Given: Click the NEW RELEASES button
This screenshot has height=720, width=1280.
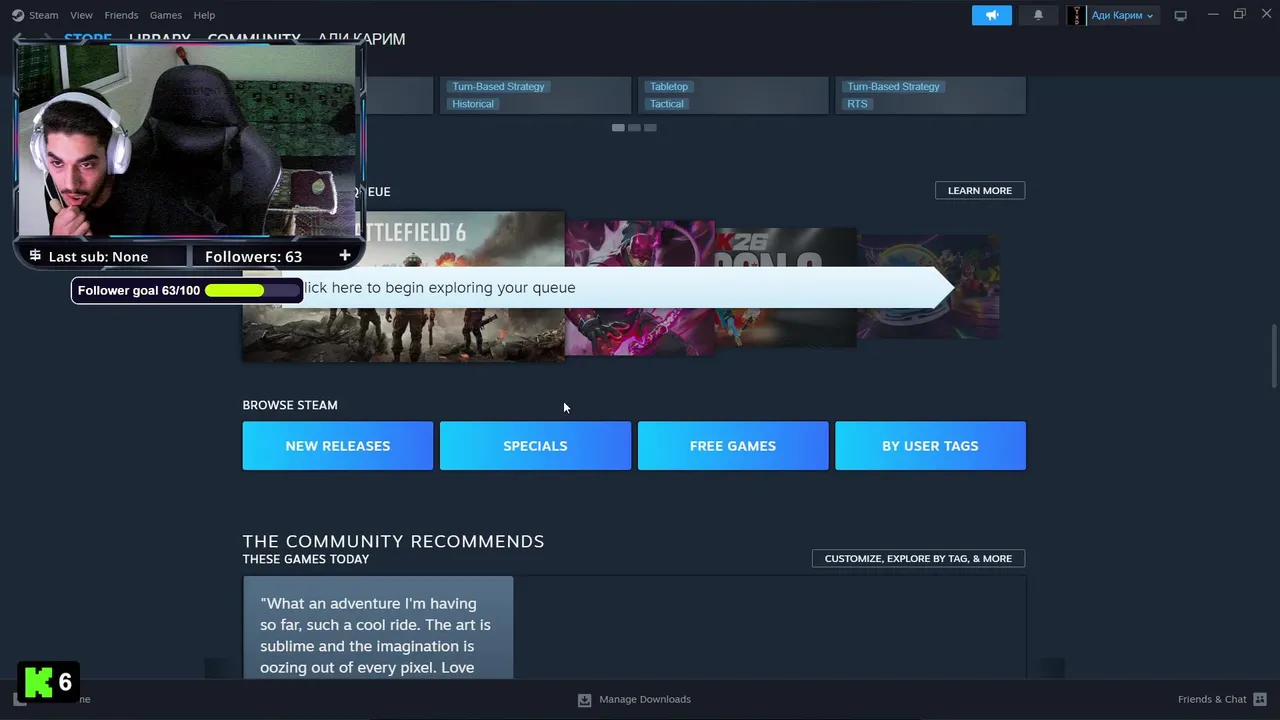Looking at the screenshot, I should [338, 446].
